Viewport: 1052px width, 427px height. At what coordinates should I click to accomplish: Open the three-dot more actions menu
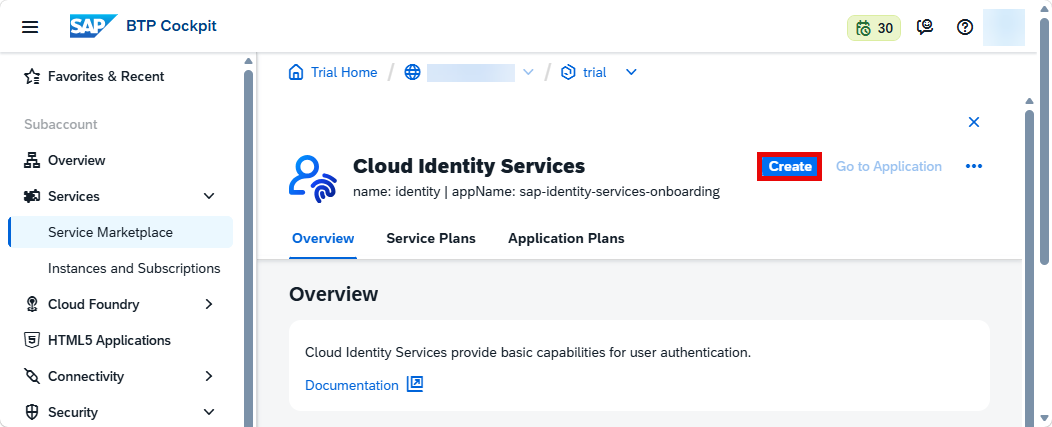pos(974,167)
